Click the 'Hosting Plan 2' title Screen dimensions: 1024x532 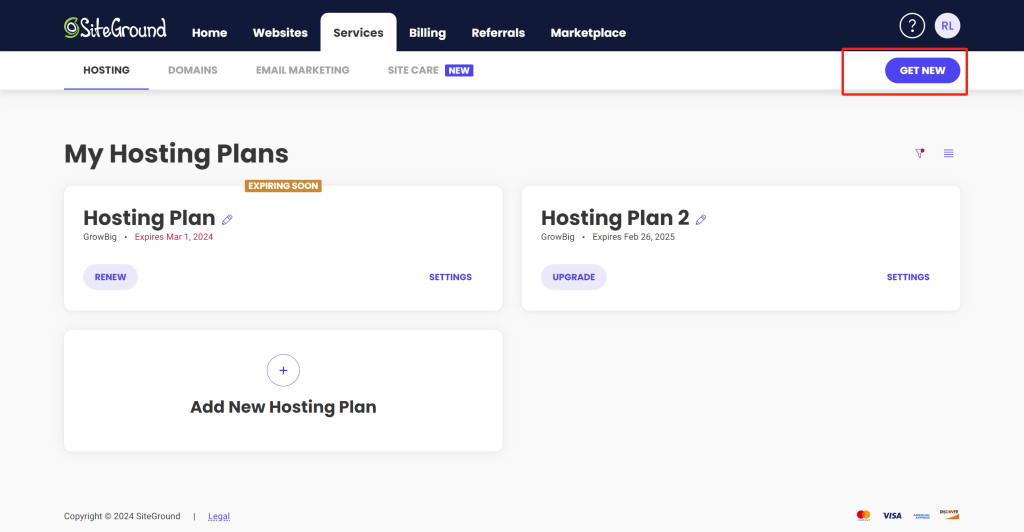tap(615, 218)
